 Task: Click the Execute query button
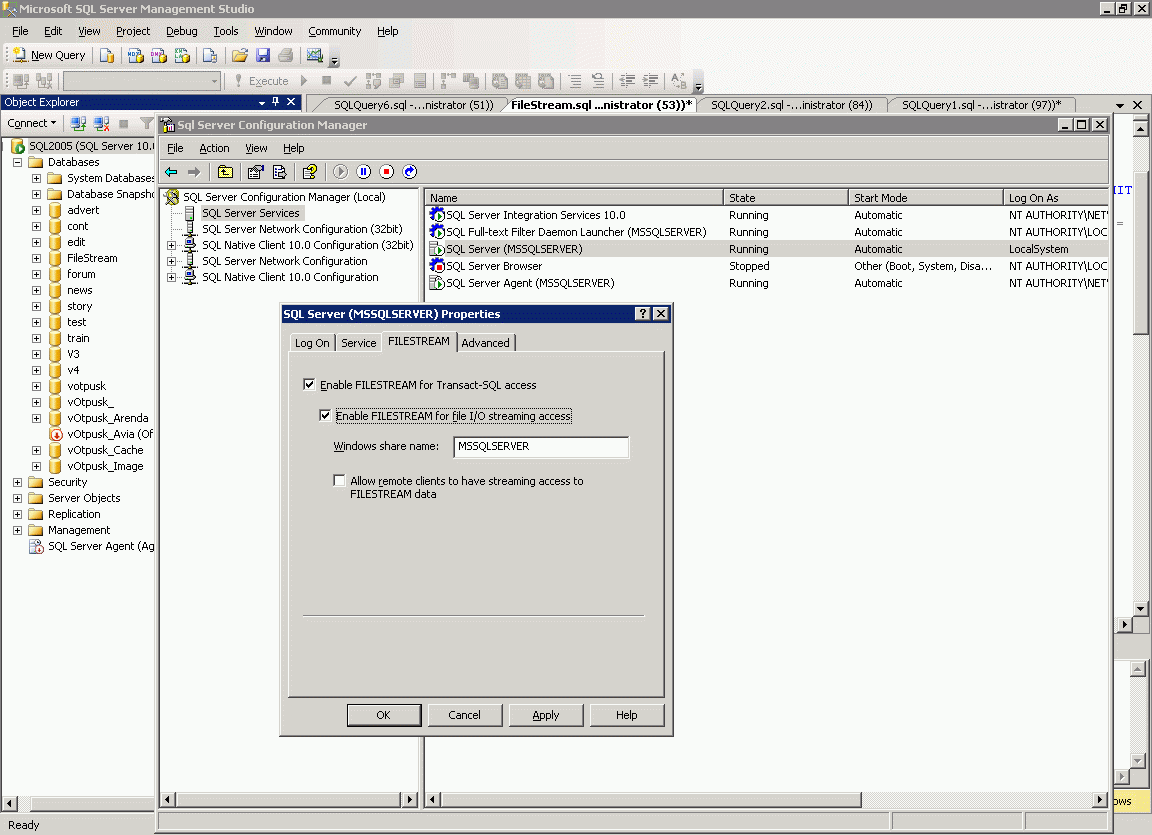tap(262, 81)
